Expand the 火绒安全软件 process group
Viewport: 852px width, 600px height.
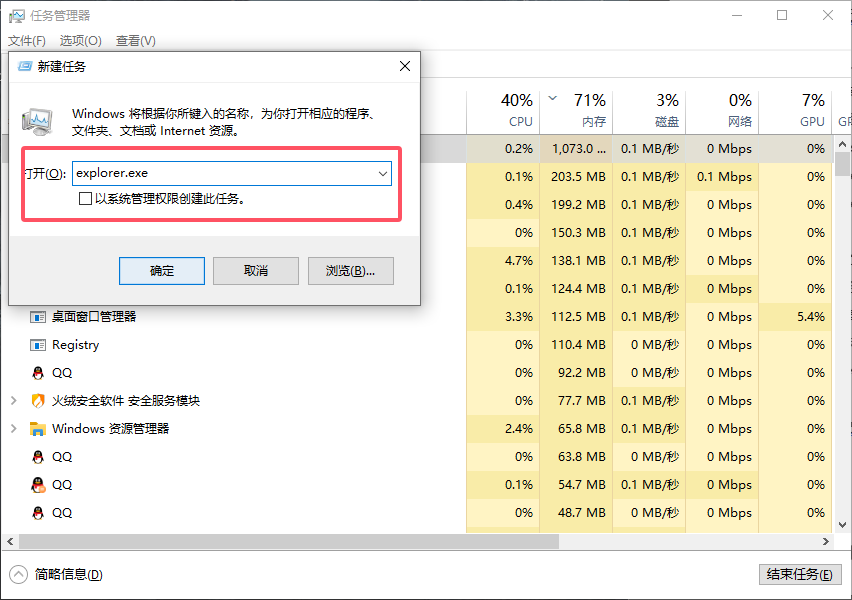[x=13, y=401]
